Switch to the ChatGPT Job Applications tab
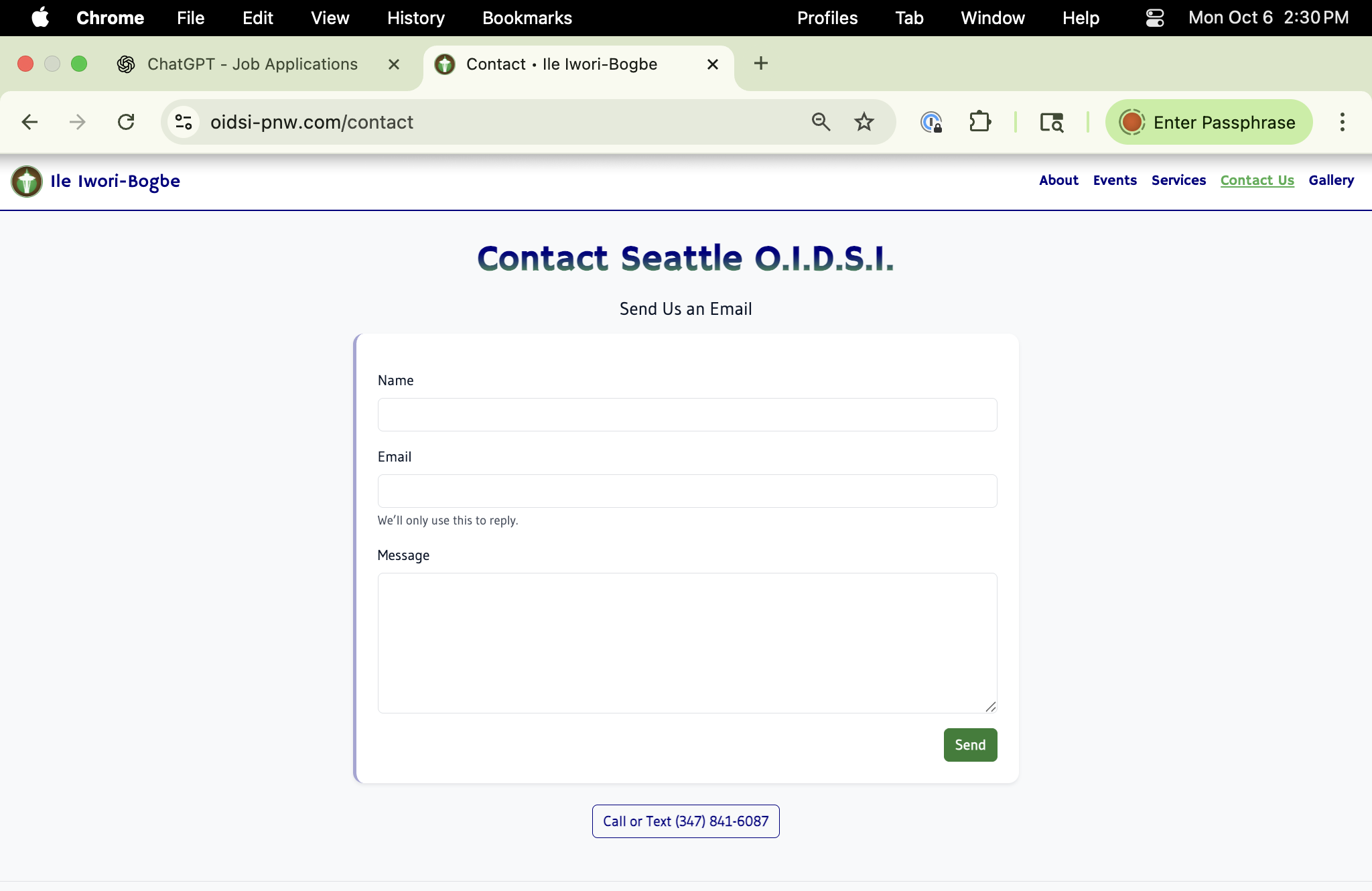The height and width of the screenshot is (891, 1372). pos(252,64)
